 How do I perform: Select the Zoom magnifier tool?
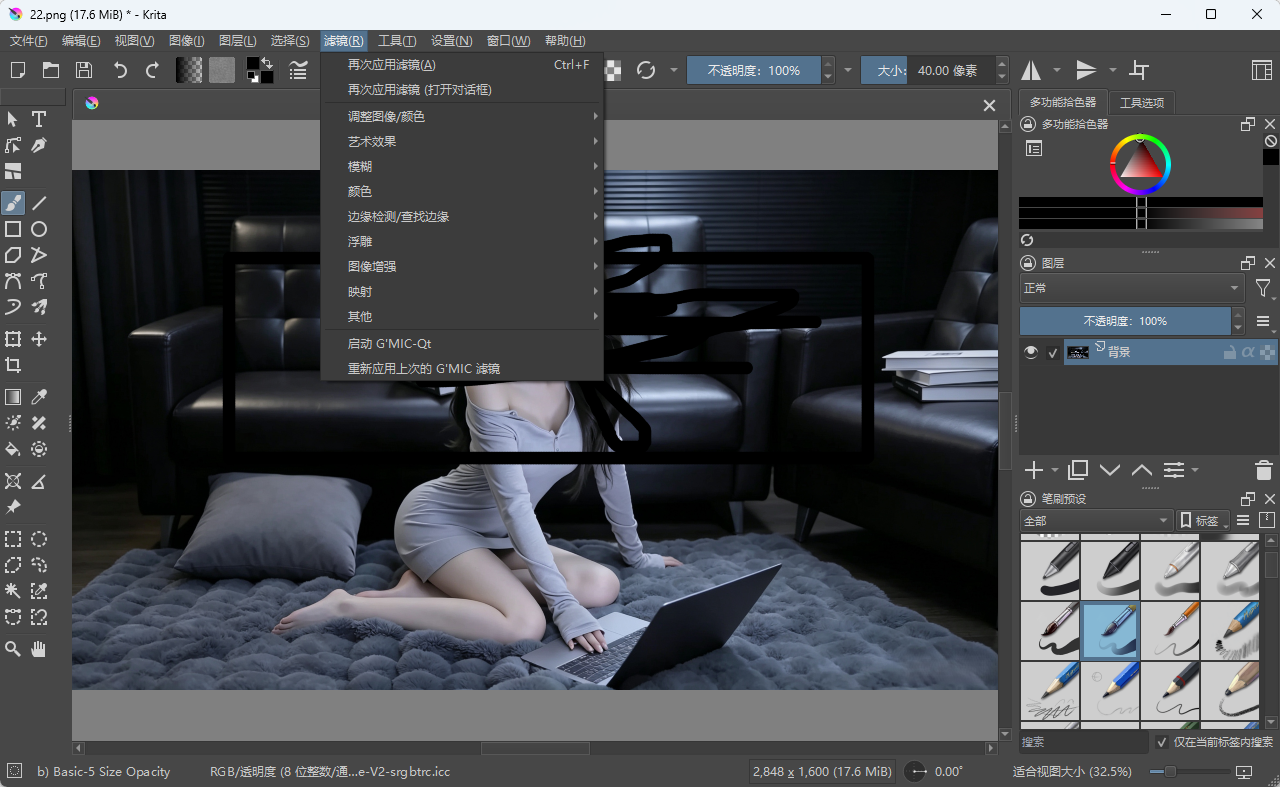(13, 649)
